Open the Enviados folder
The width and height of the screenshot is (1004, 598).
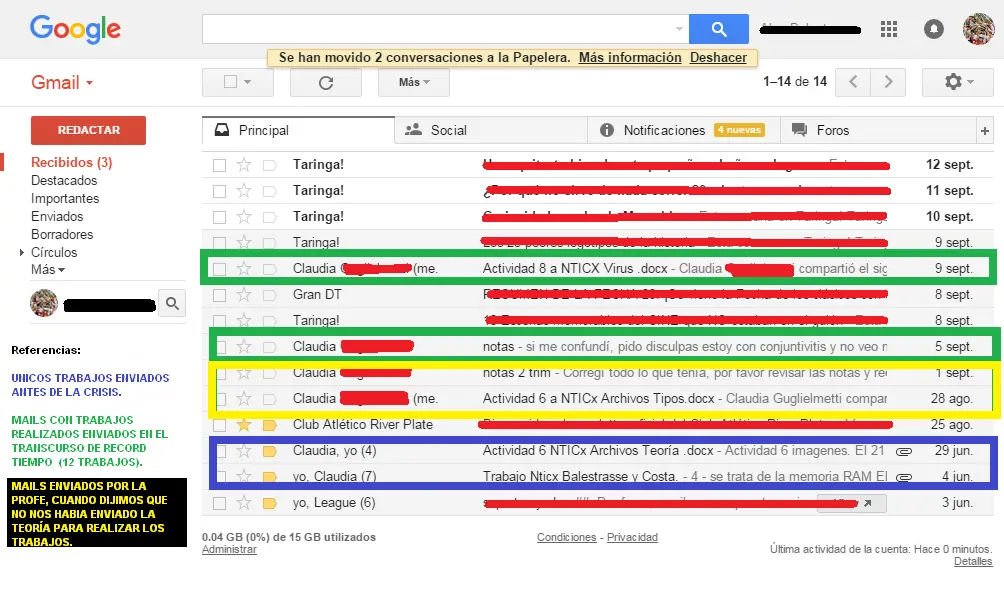pos(57,216)
